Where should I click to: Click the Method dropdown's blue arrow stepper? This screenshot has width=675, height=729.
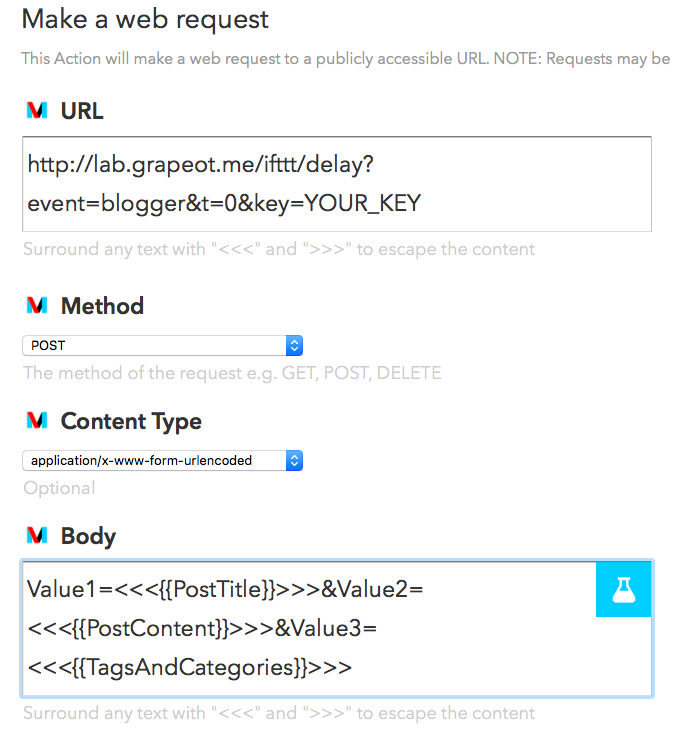tap(294, 345)
